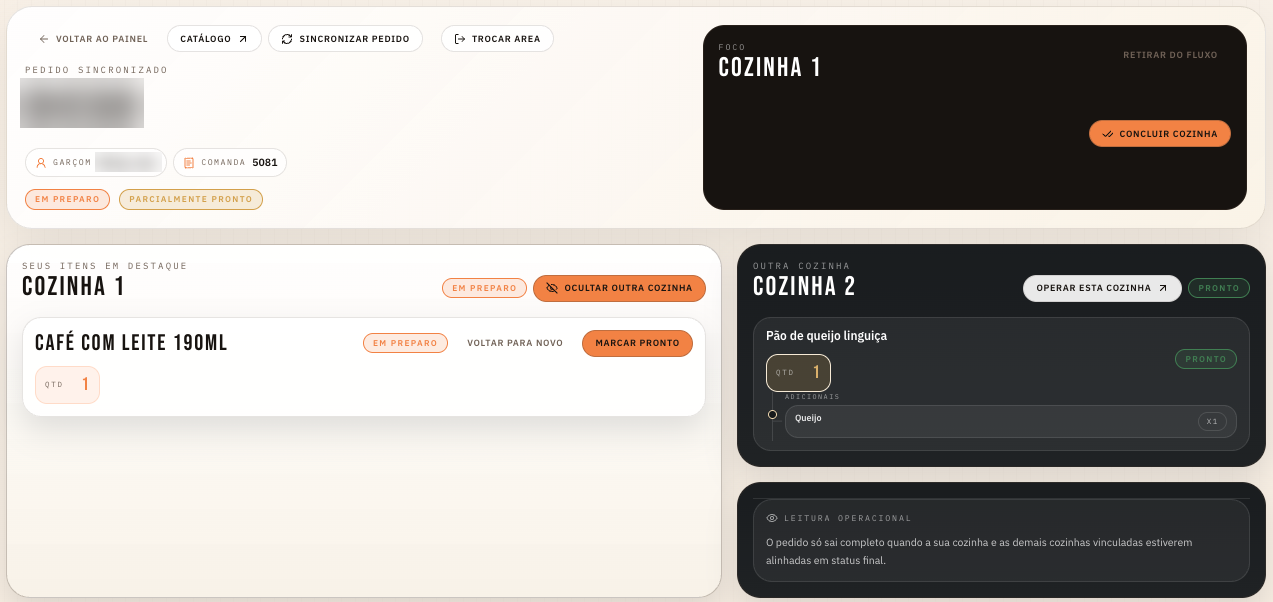Image resolution: width=1273 pixels, height=602 pixels.
Task: Click the X1 quantity pill on Queijo
Action: tap(1212, 422)
